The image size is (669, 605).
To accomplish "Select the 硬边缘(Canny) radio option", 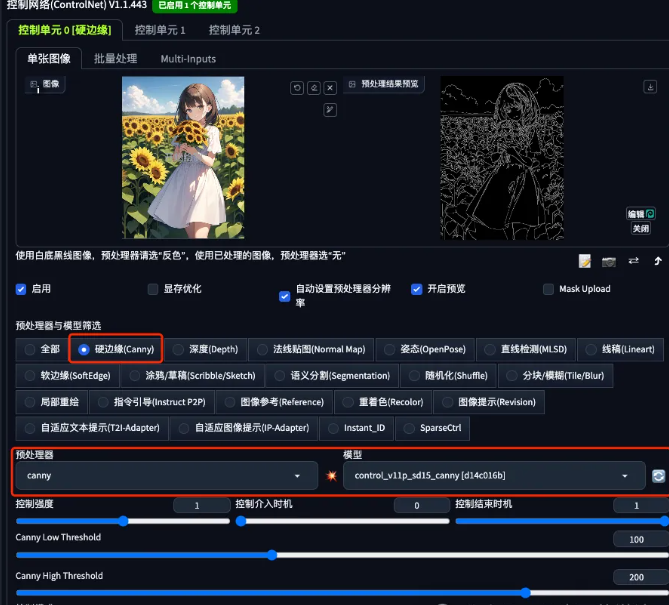I will coord(116,349).
